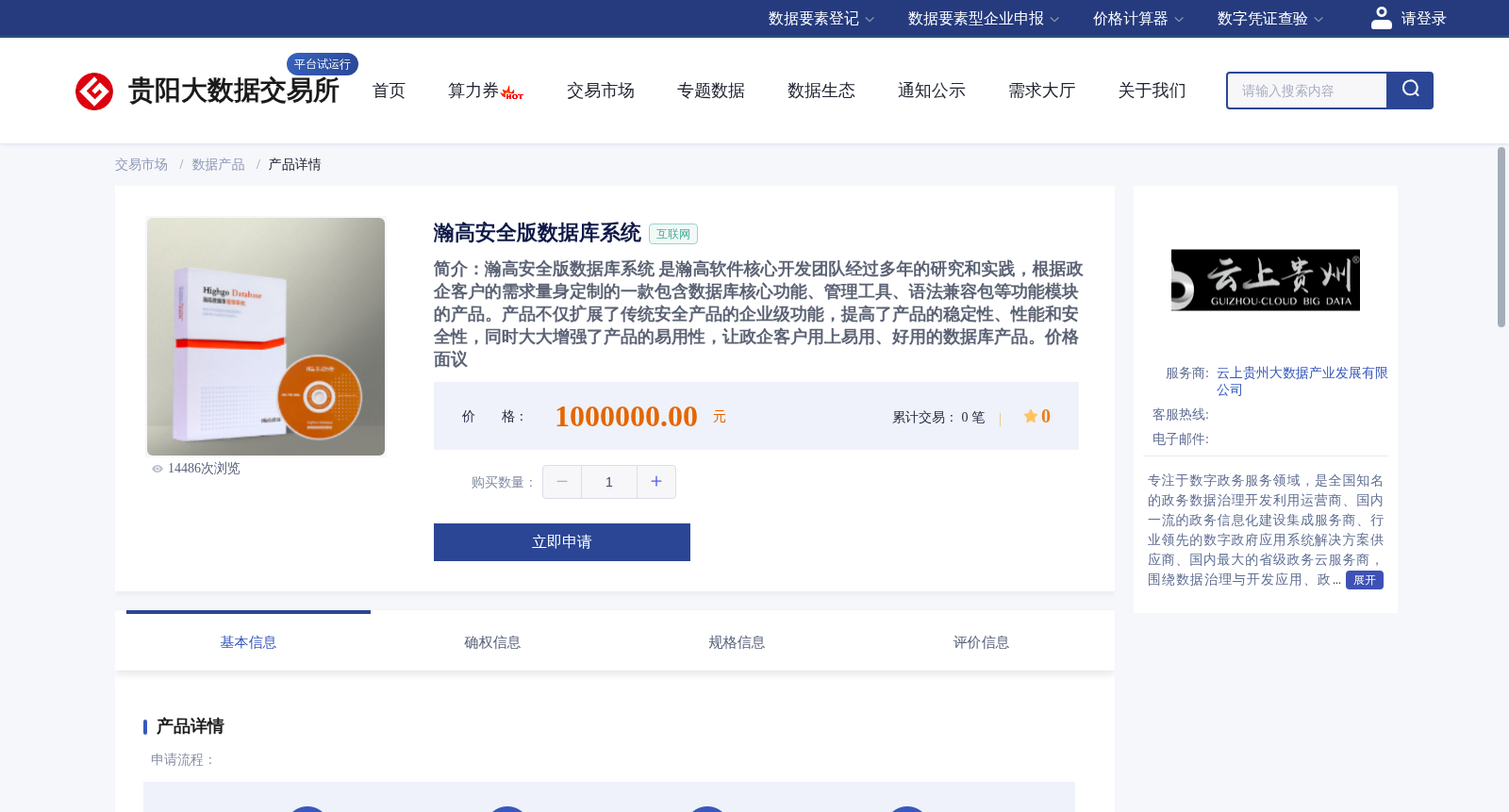
Task: Switch to the 规格信息 tab
Action: (x=737, y=642)
